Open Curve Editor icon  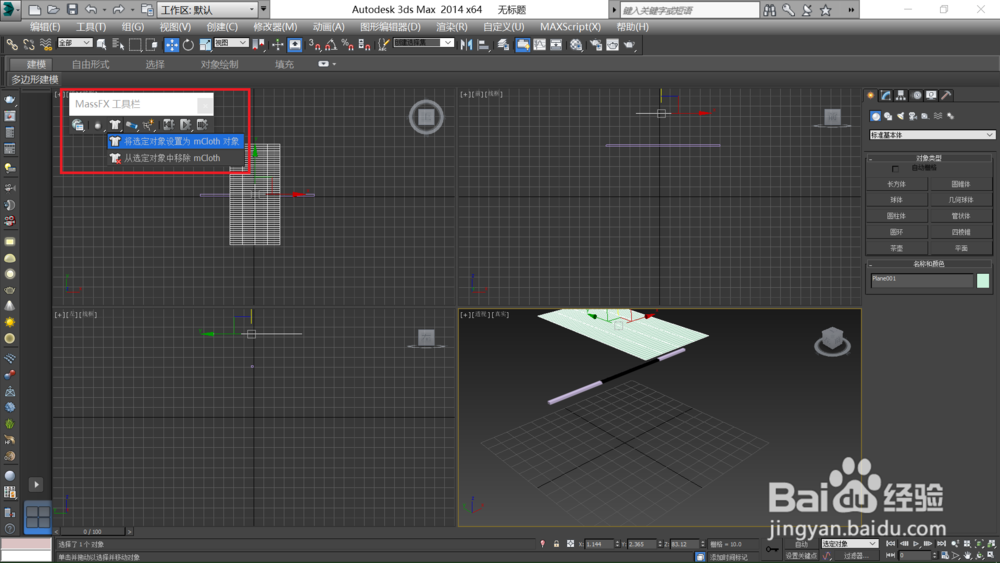tap(540, 45)
